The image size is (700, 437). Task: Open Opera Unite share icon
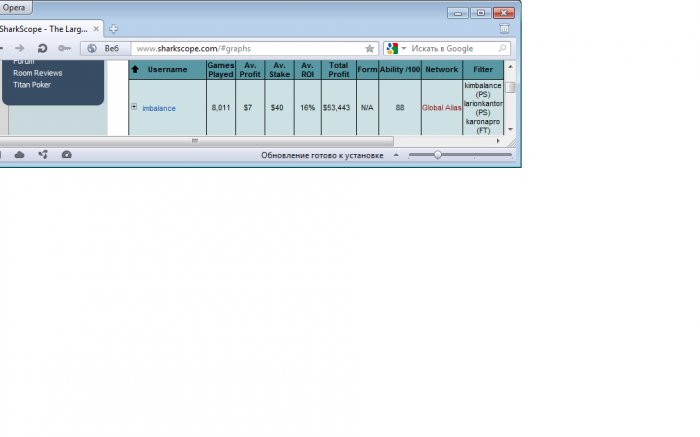point(43,155)
